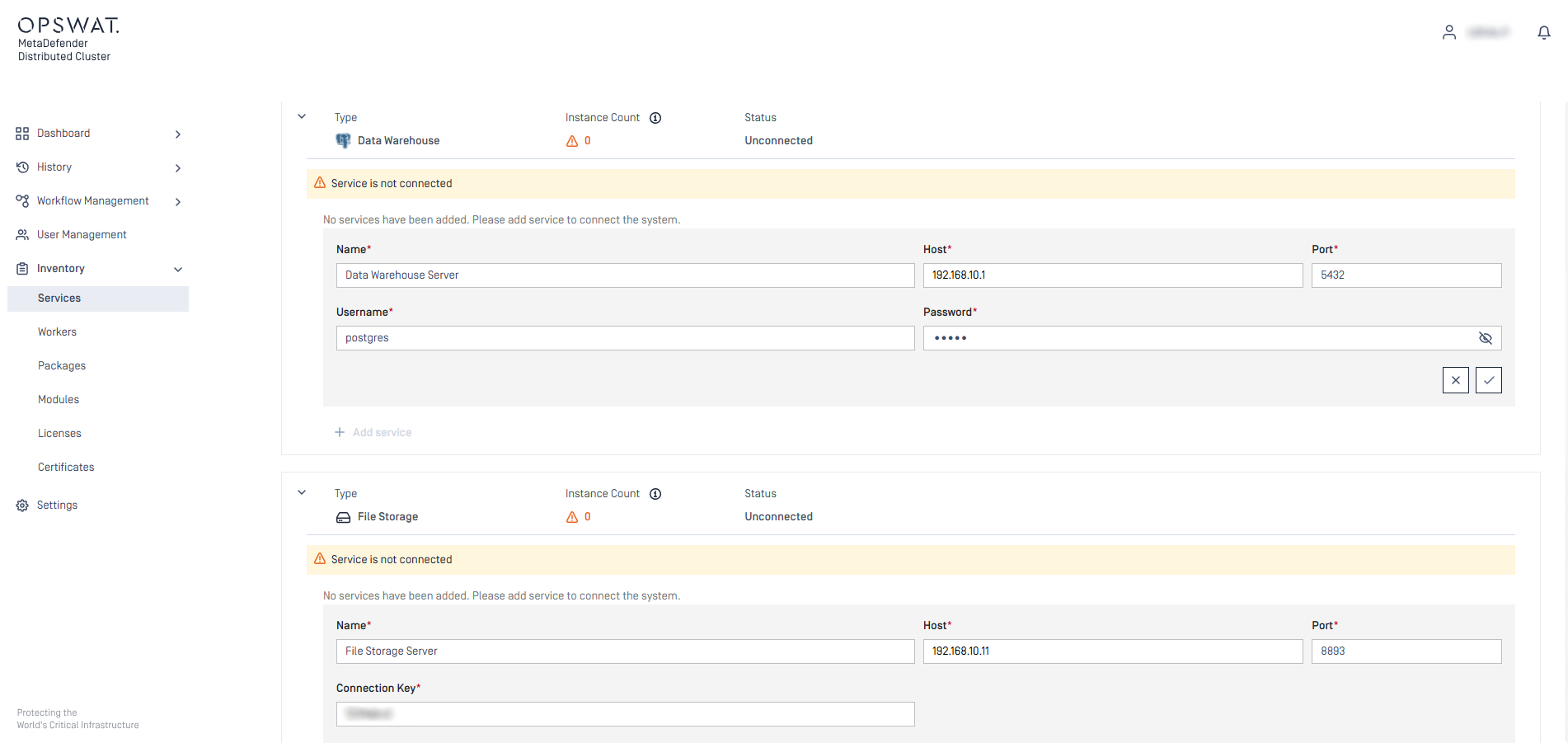Click the Inventory clipboard icon
The image size is (1568, 743).
coord(22,269)
